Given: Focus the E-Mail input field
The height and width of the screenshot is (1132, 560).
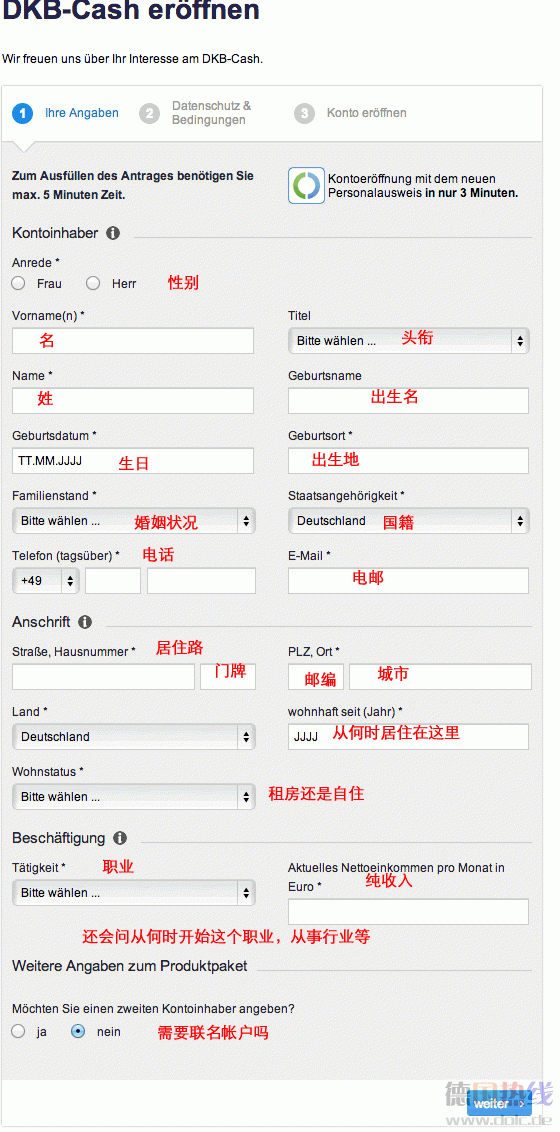Looking at the screenshot, I should point(408,580).
